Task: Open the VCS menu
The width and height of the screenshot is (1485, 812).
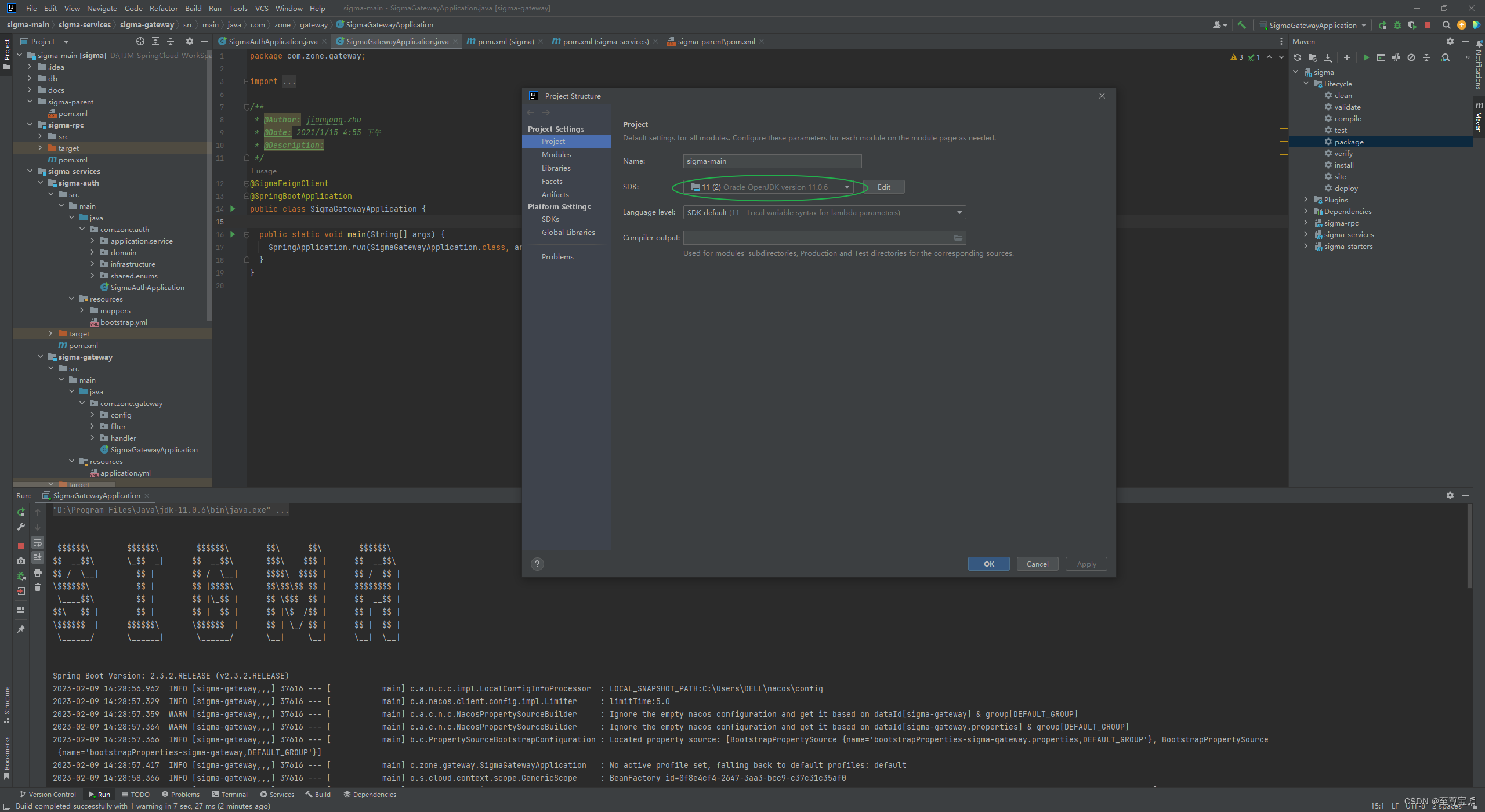Action: click(261, 8)
